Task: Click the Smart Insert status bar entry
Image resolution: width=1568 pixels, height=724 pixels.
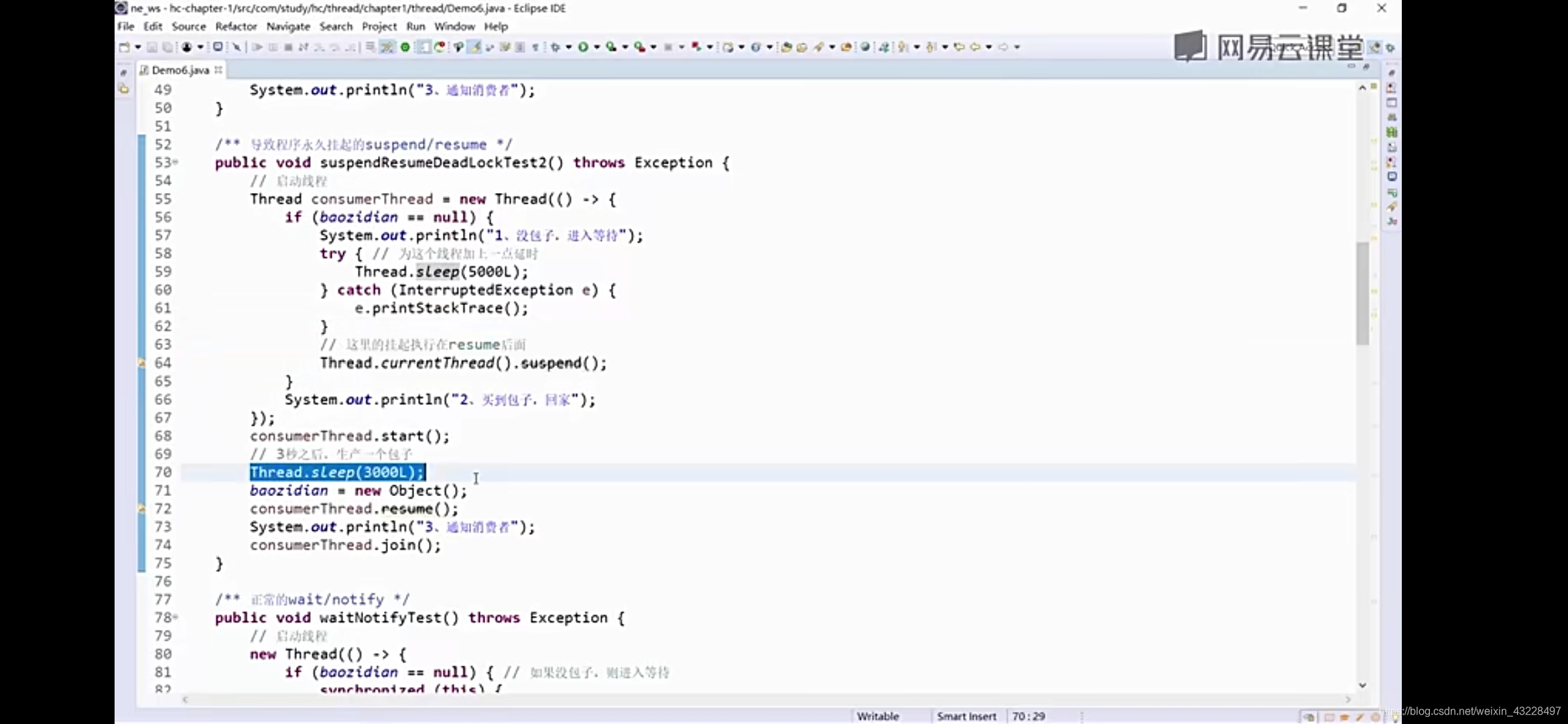Action: point(966,716)
